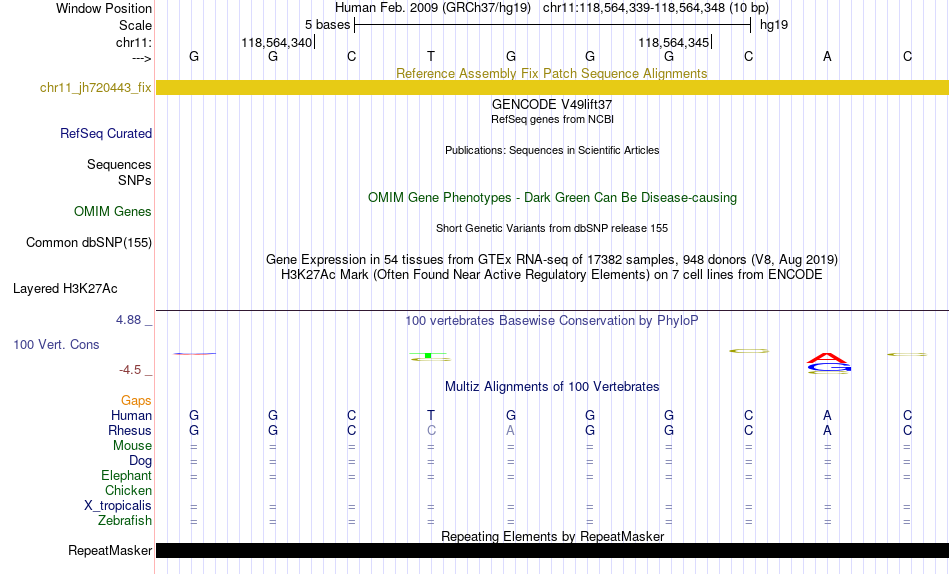Click Rhesus mismatched base A in alignment
950x574 pixels.
pos(511,430)
